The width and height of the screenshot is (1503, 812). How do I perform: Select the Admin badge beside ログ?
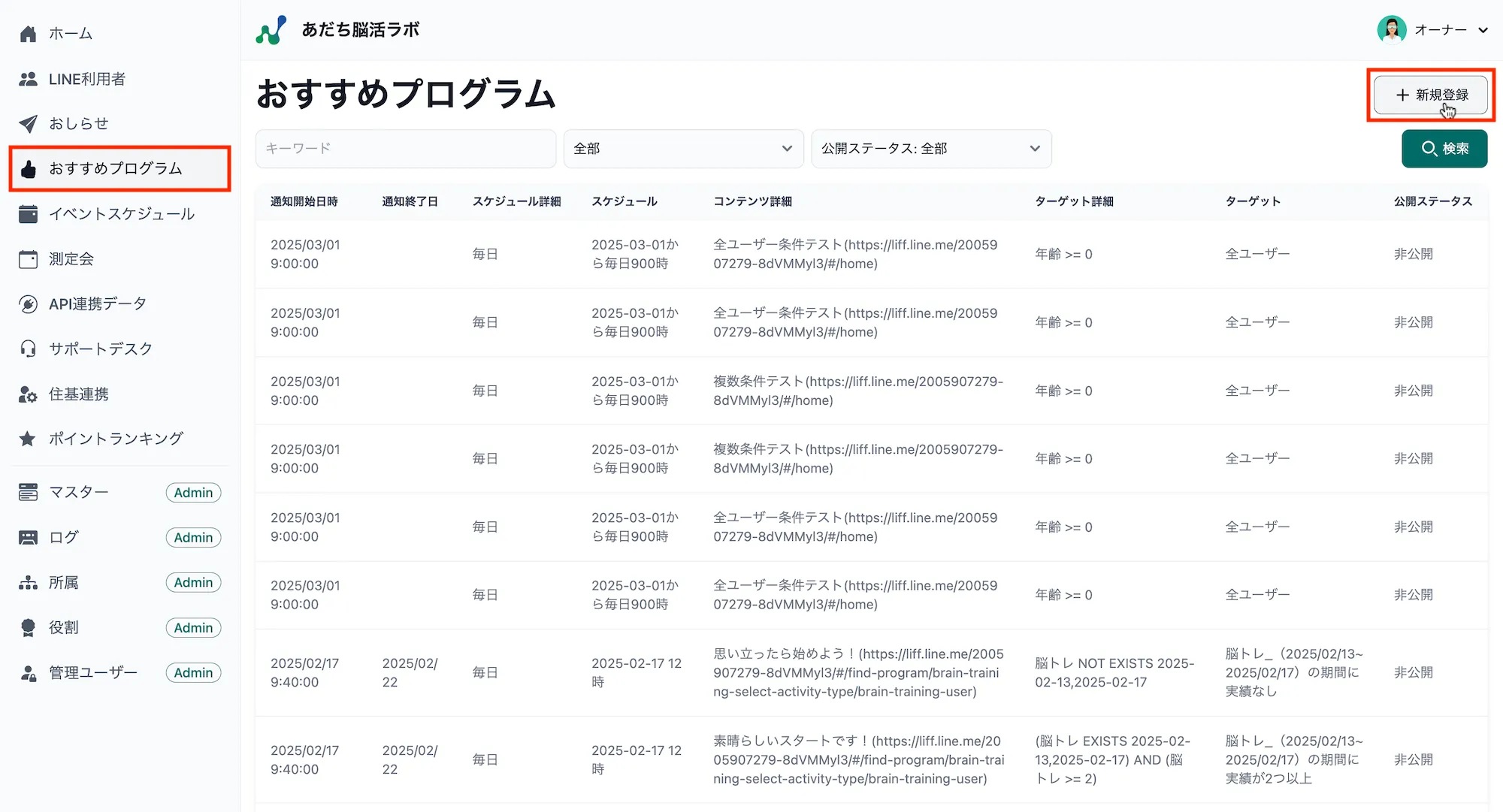coord(193,537)
